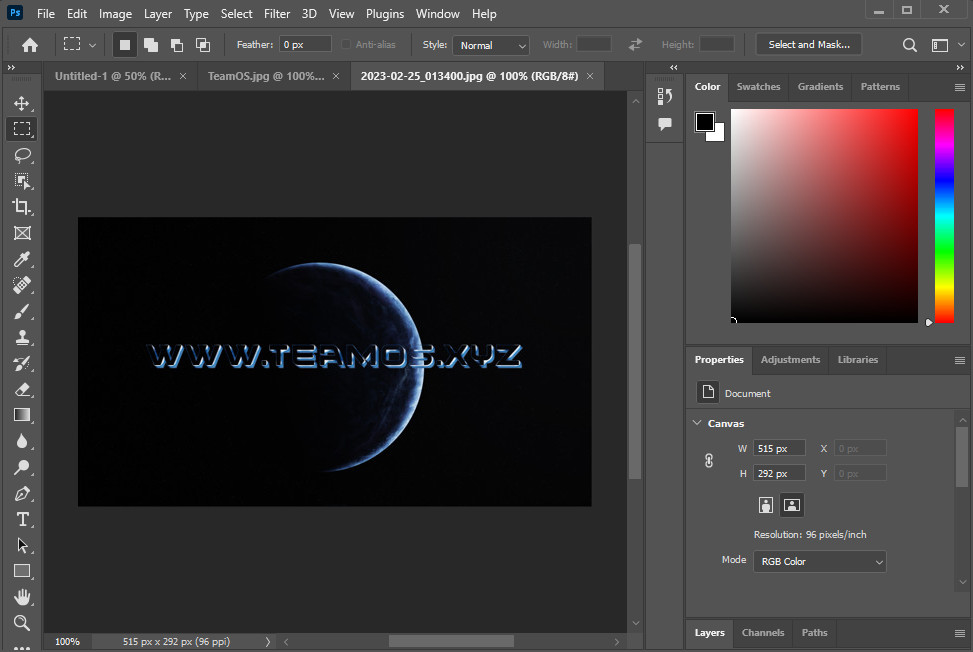Select the Move tool
Image resolution: width=973 pixels, height=652 pixels.
tap(22, 103)
